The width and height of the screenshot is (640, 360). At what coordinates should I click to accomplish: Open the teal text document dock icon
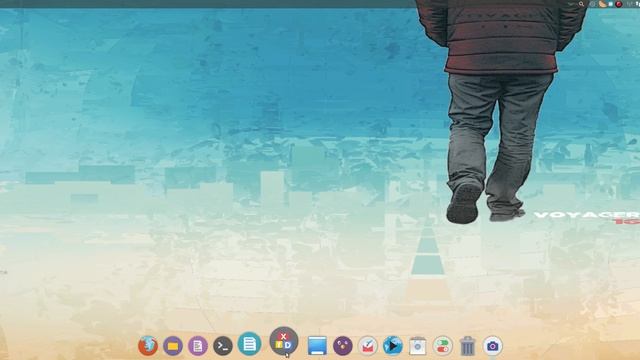[249, 344]
